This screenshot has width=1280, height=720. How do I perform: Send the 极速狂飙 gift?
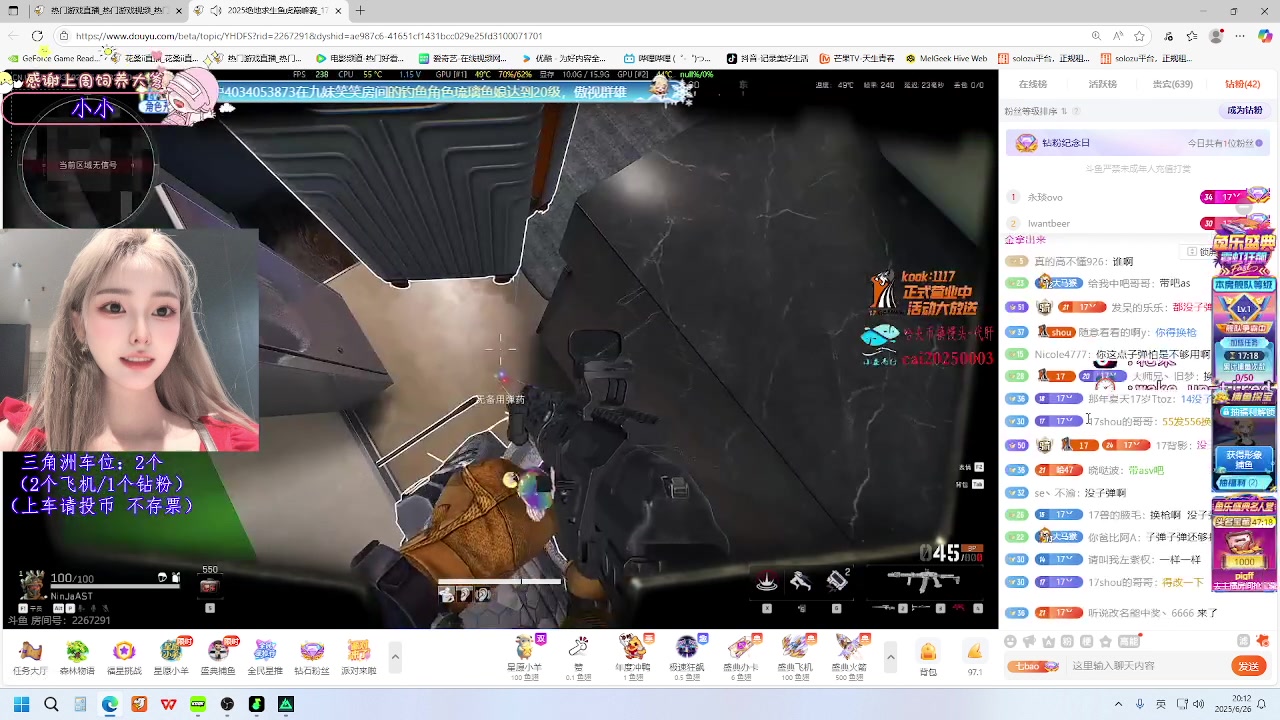pos(687,657)
